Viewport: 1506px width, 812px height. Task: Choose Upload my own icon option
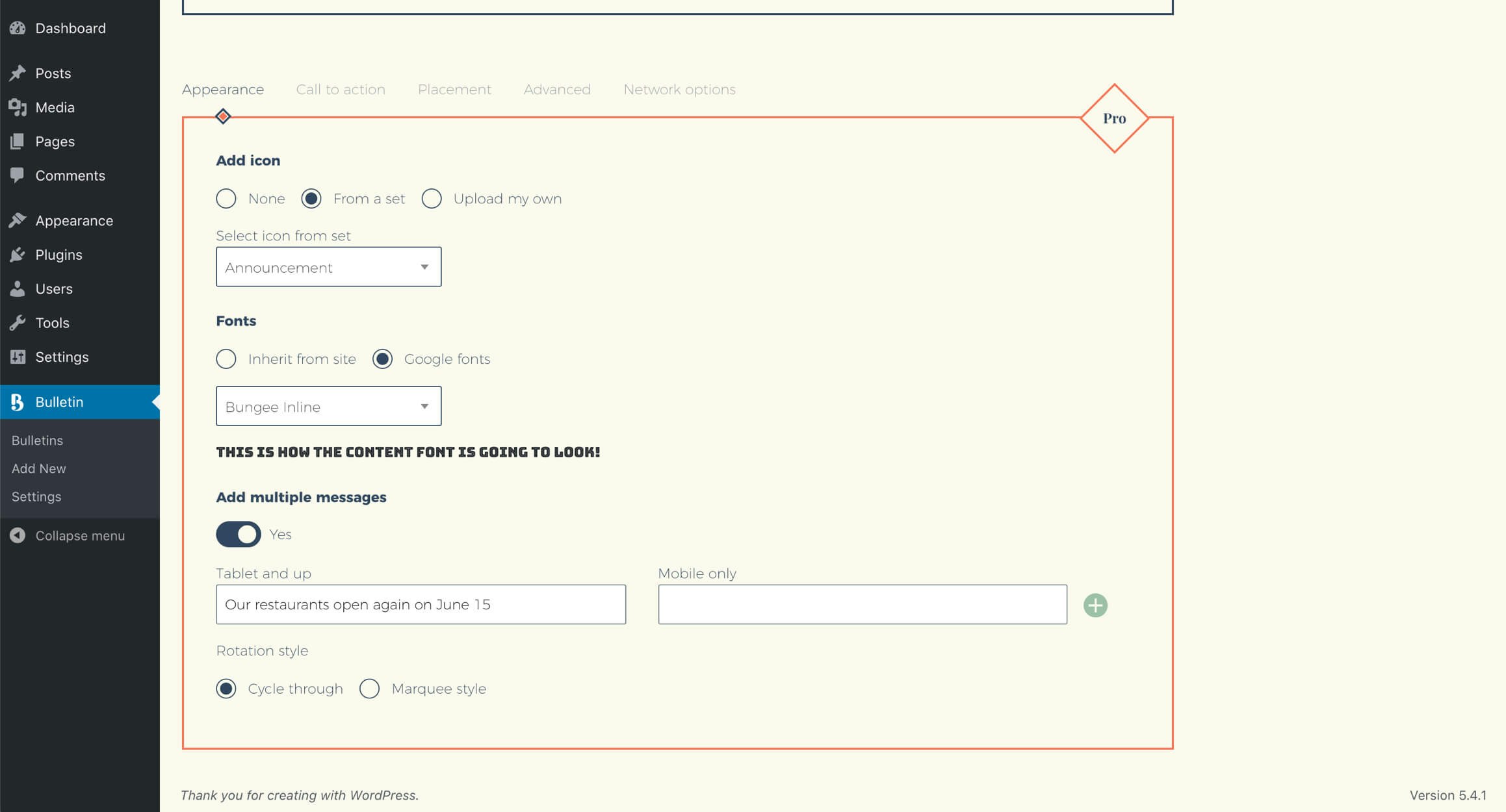[432, 199]
